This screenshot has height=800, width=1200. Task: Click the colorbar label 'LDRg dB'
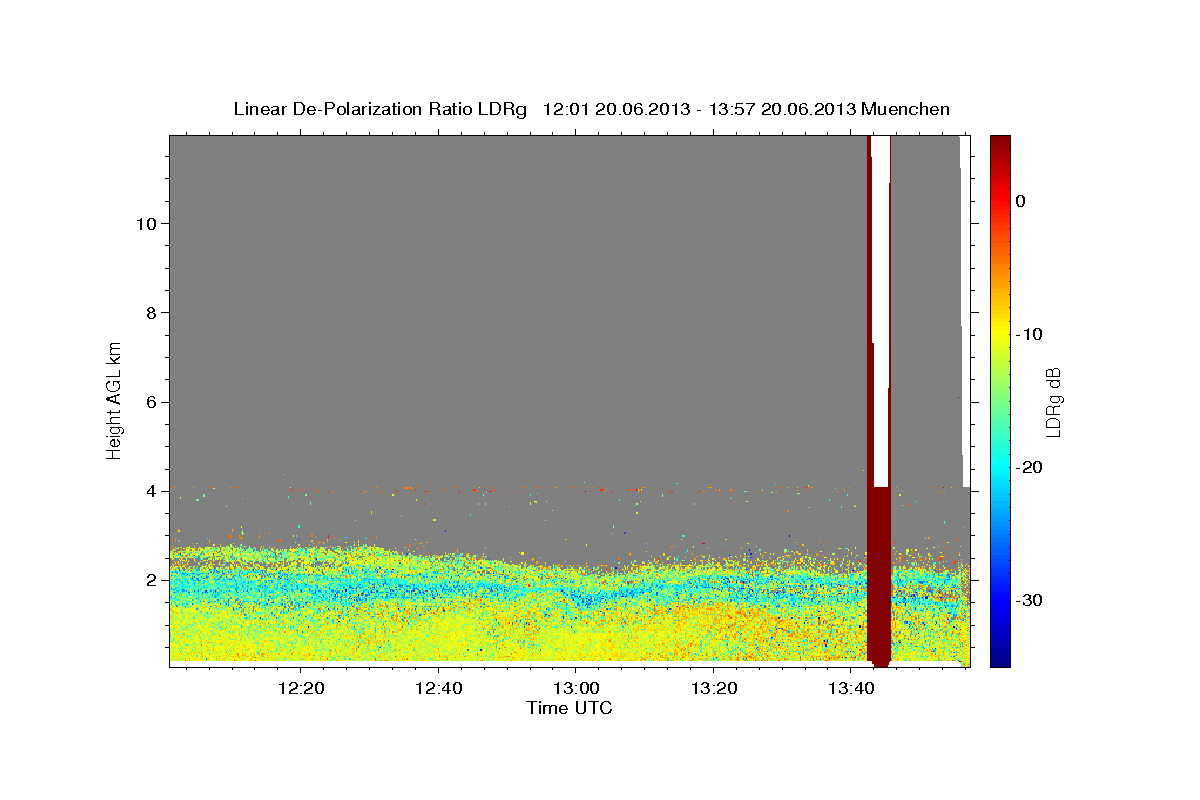point(1053,400)
